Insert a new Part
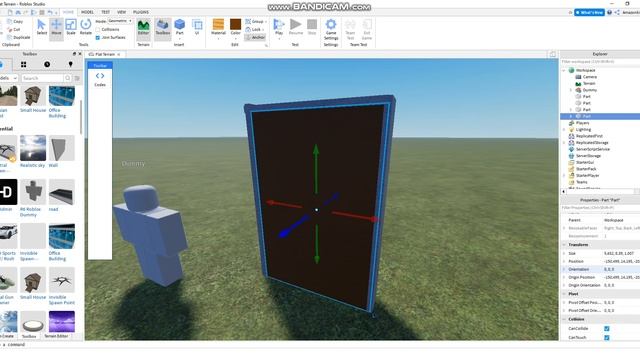Image resolution: width=640 pixels, height=360 pixels. (x=179, y=27)
